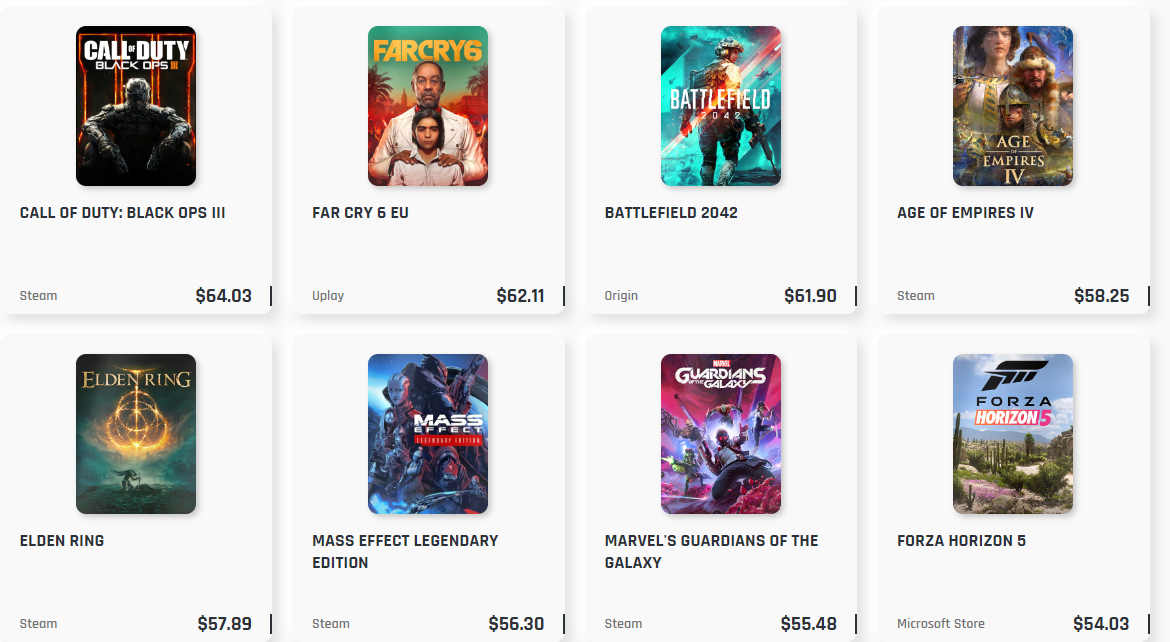The width and height of the screenshot is (1170, 642).
Task: Click MASS EFFECT LEGENDARY EDITION title
Action: pos(405,552)
